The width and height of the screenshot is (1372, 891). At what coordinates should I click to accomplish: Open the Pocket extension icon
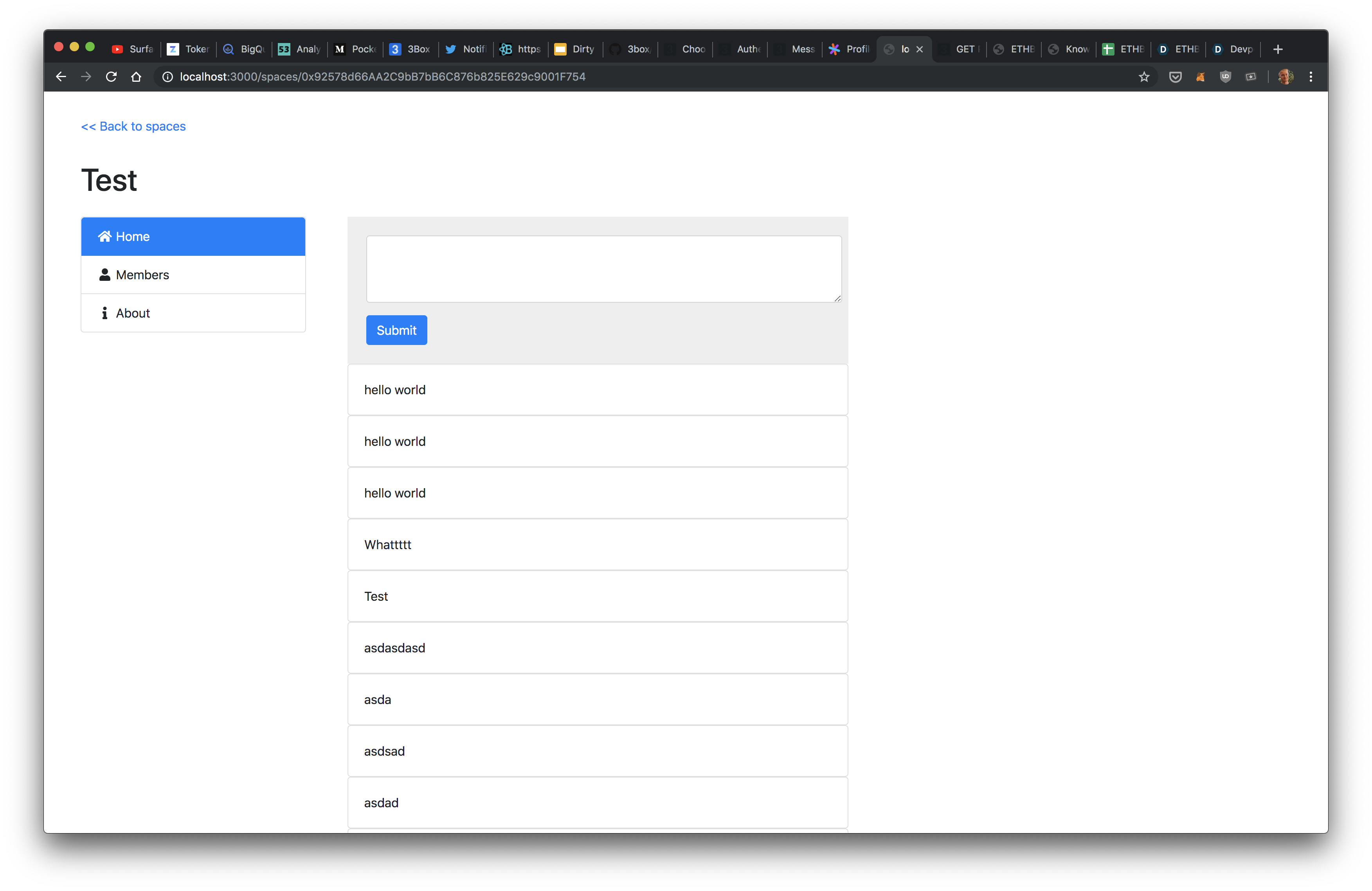pos(1175,77)
